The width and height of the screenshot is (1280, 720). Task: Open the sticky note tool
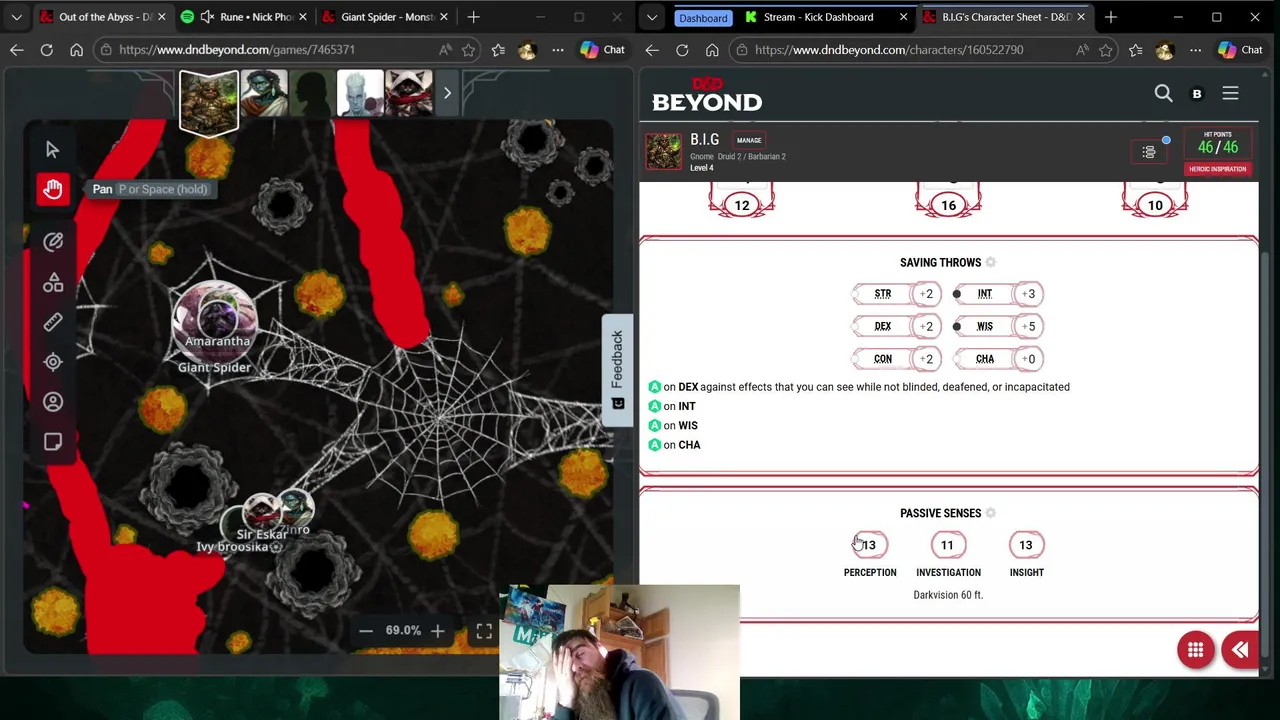tap(53, 442)
